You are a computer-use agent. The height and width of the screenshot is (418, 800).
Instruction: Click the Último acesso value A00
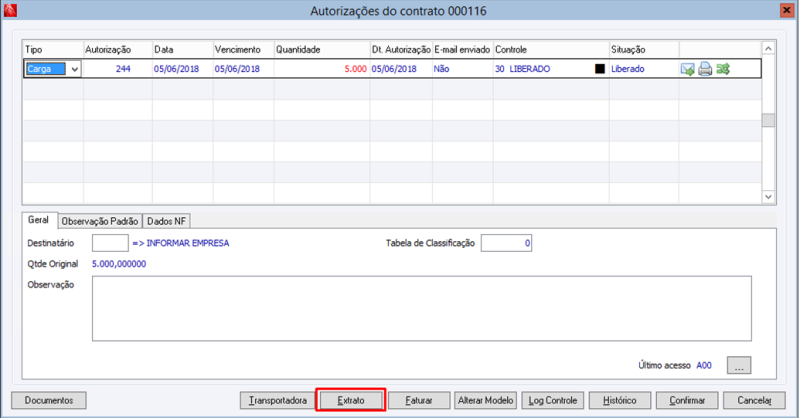(x=704, y=365)
